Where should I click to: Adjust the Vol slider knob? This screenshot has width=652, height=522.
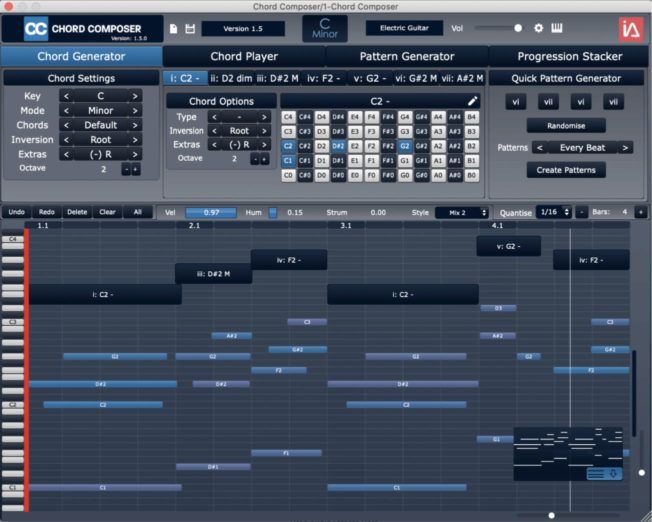click(x=518, y=28)
